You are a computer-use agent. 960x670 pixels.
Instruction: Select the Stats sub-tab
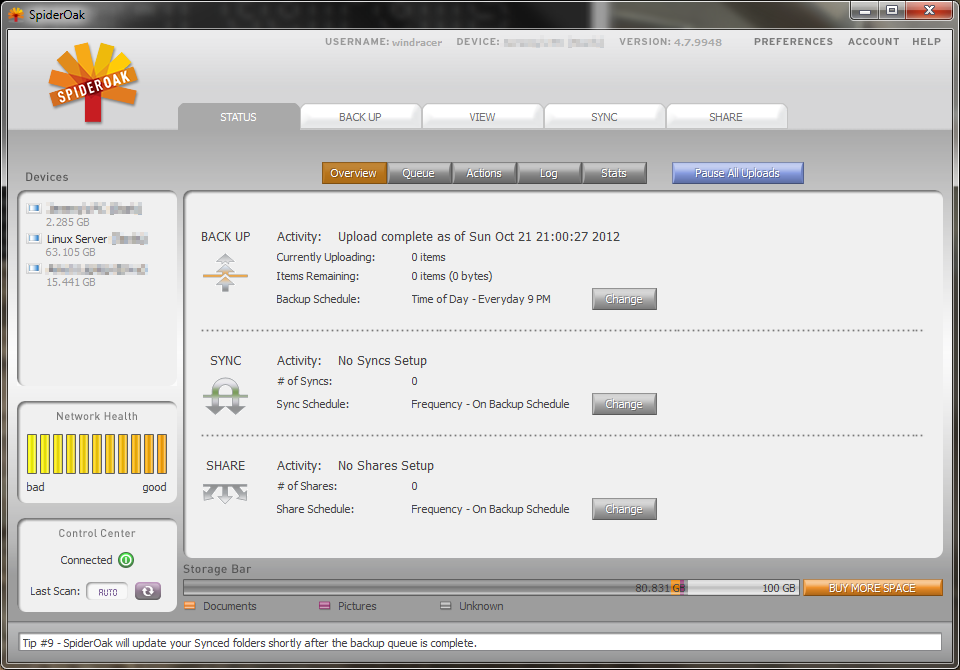click(614, 173)
